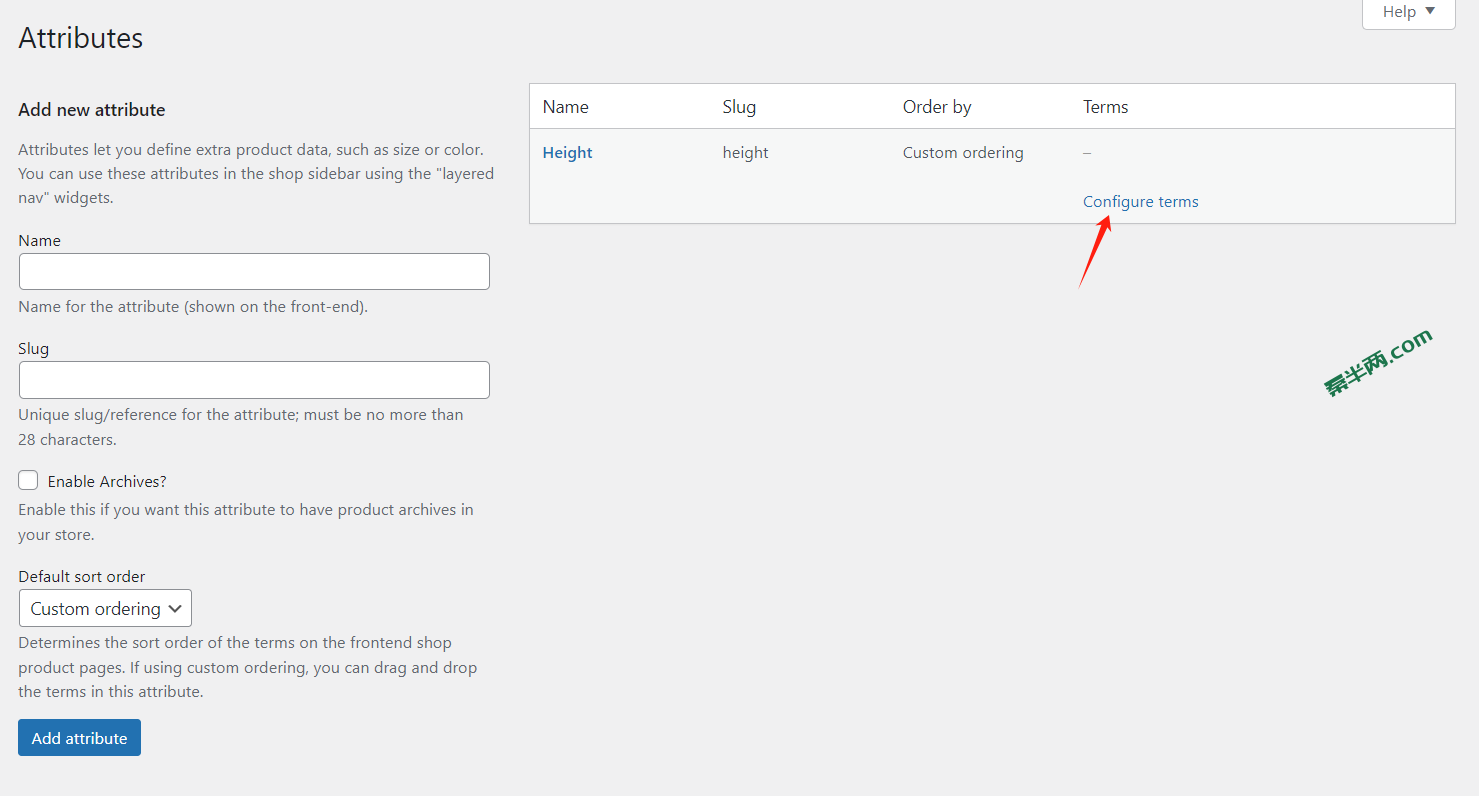The width and height of the screenshot is (1479, 796).
Task: Click the Terms column header
Action: tap(1105, 107)
